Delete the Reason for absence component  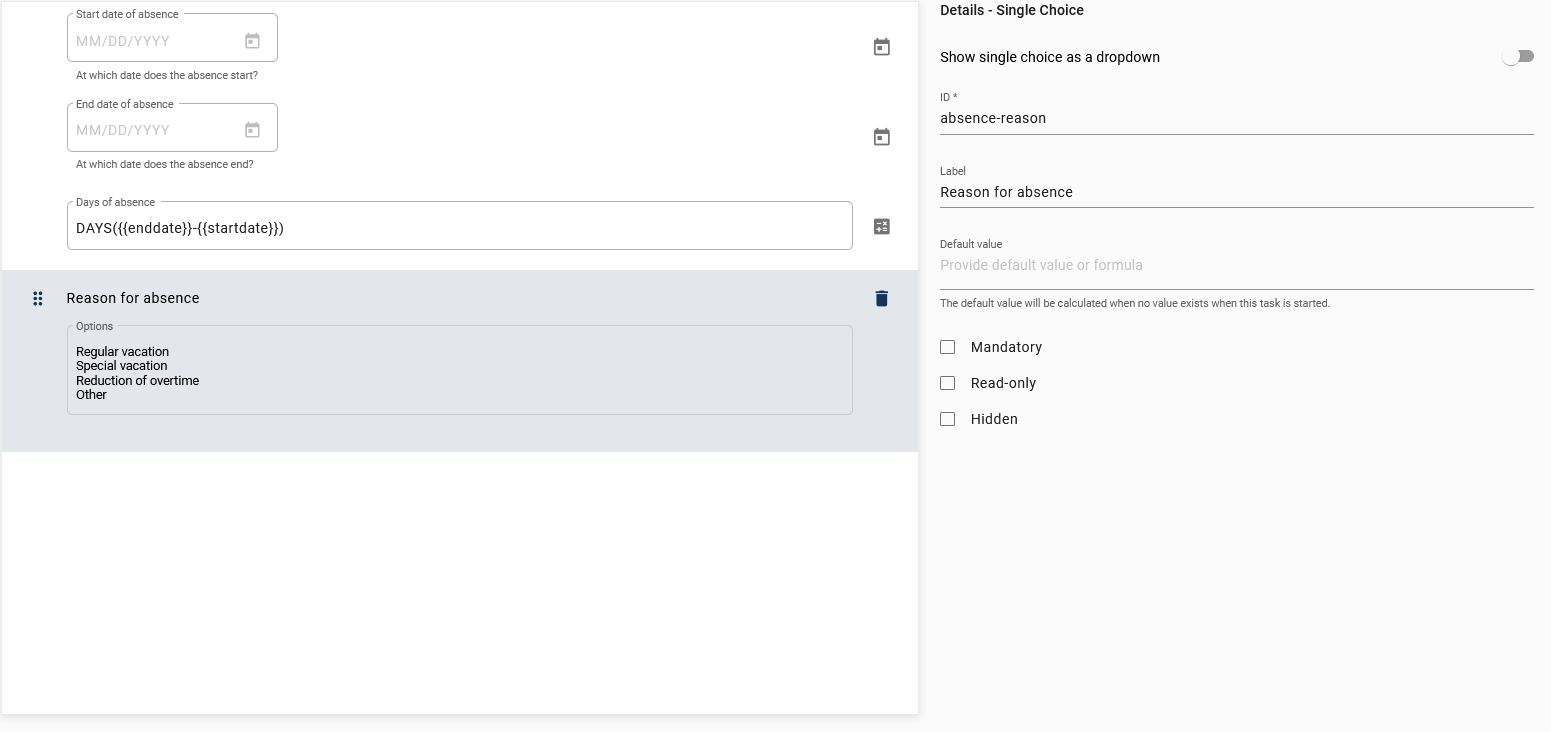pyautogui.click(x=881, y=298)
